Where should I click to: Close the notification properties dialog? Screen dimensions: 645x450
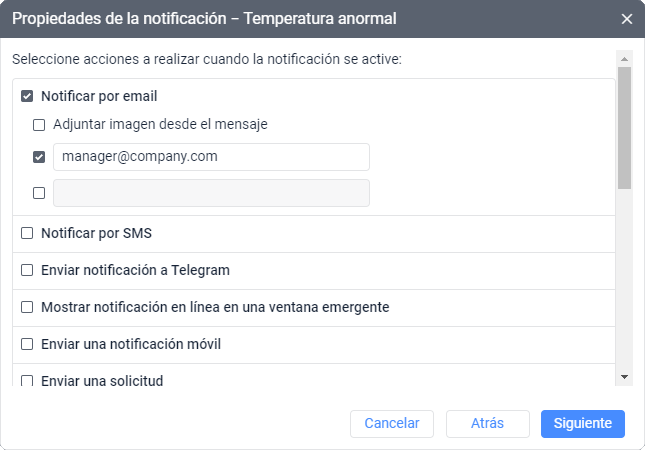coord(627,19)
